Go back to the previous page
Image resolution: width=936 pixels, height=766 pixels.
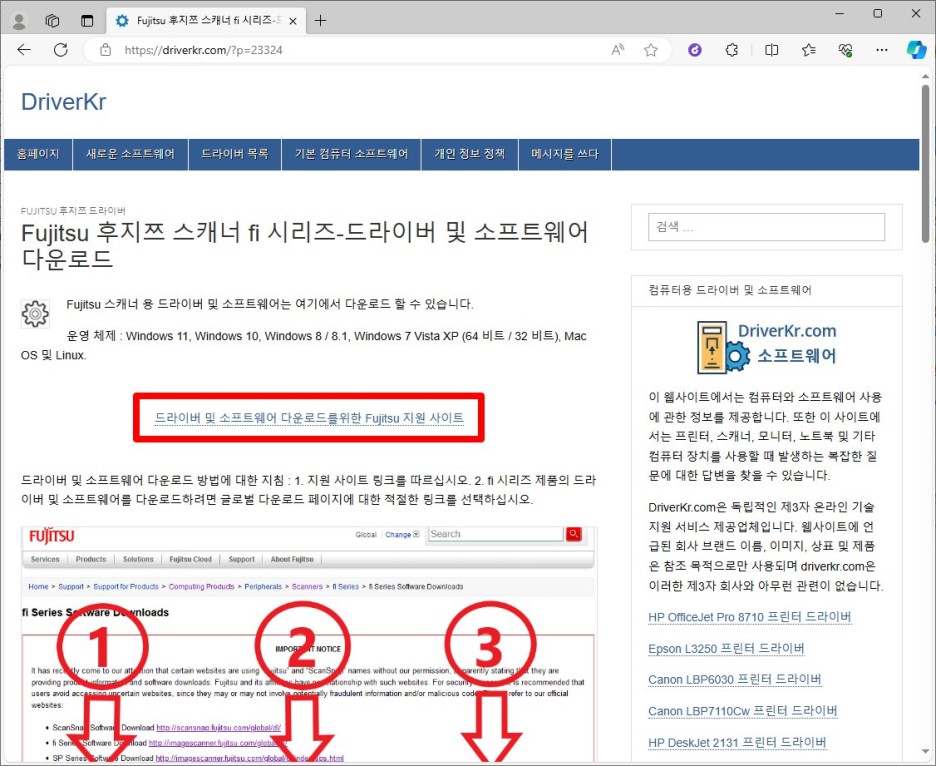click(x=24, y=50)
